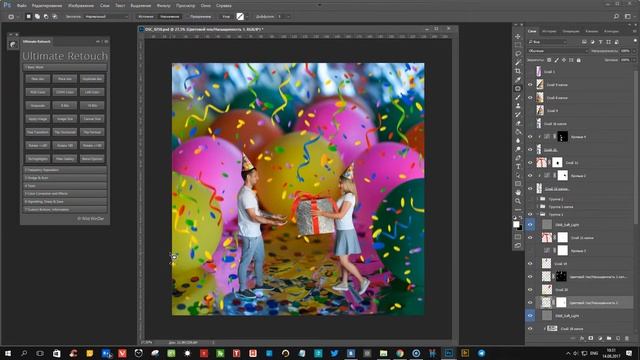Image resolution: width=640 pixels, height=360 pixels.
Task: Select the Eyedropper tool
Action: [518, 80]
